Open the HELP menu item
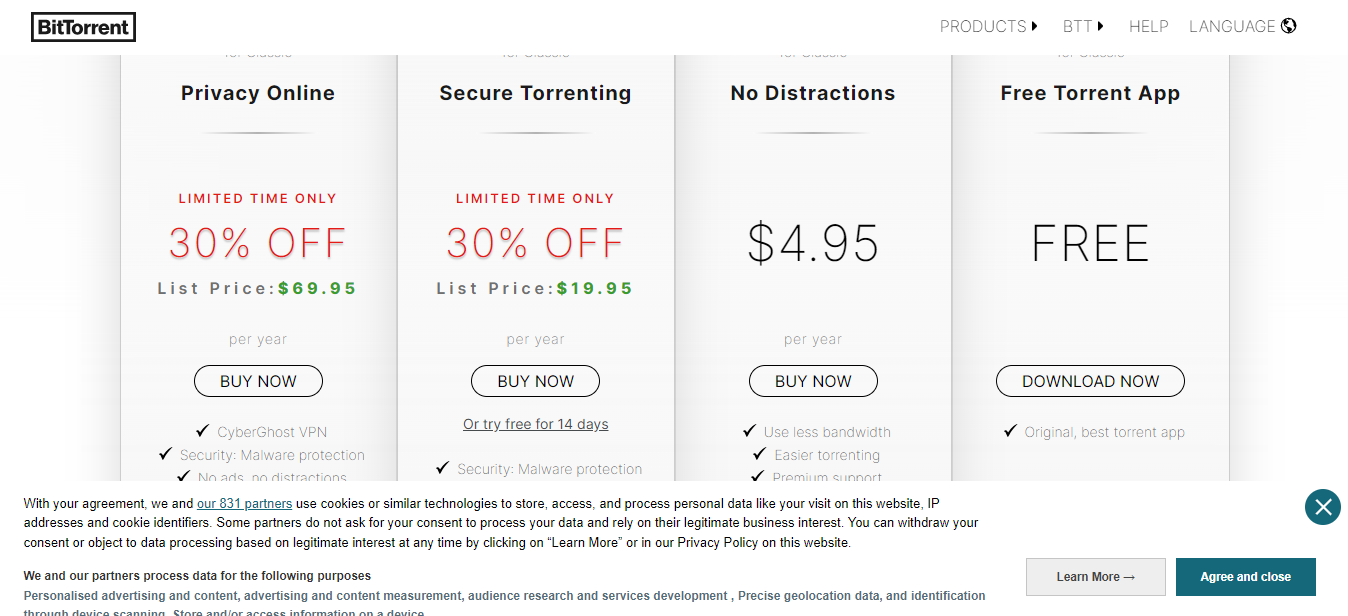The width and height of the screenshot is (1348, 616). pos(1148,27)
